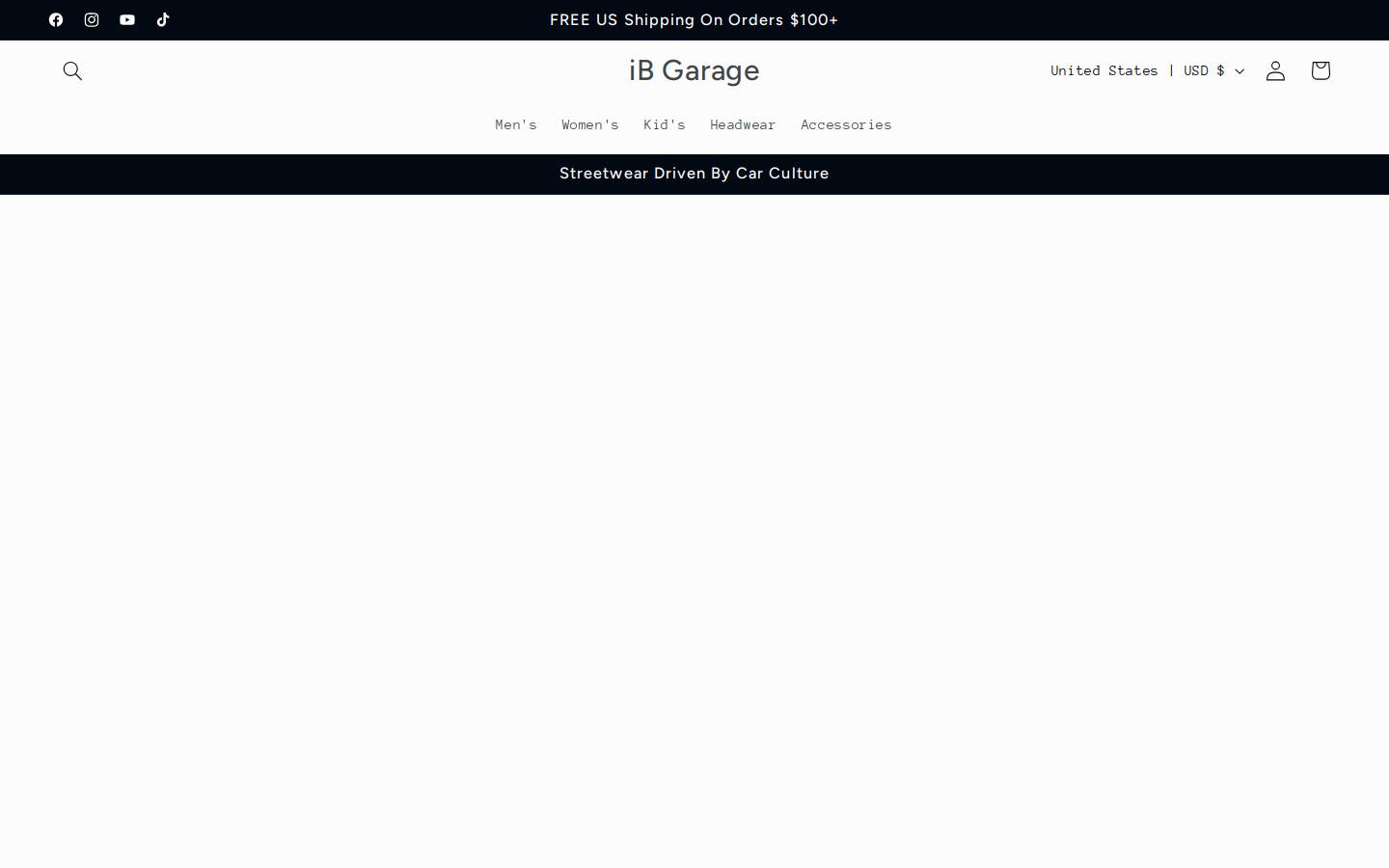Open the TikTok social link
Viewport: 1389px width, 868px height.
point(163,20)
